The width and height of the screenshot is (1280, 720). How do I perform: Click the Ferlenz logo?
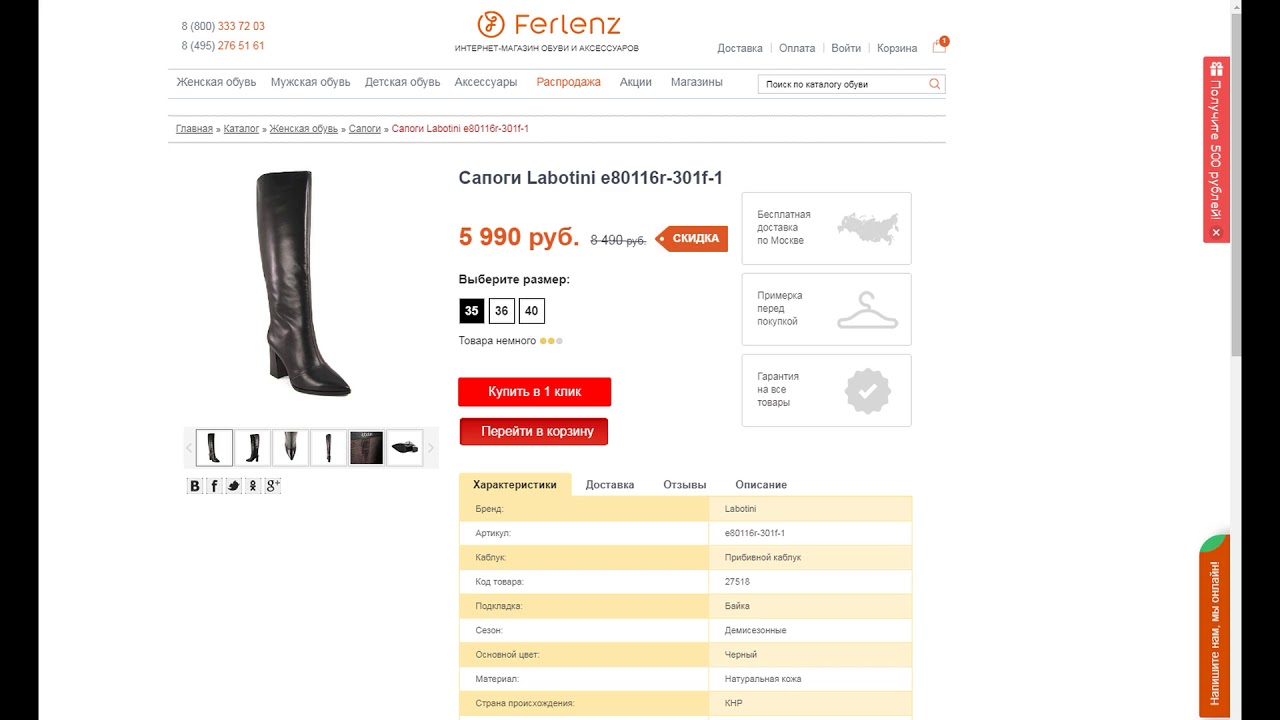tap(547, 24)
